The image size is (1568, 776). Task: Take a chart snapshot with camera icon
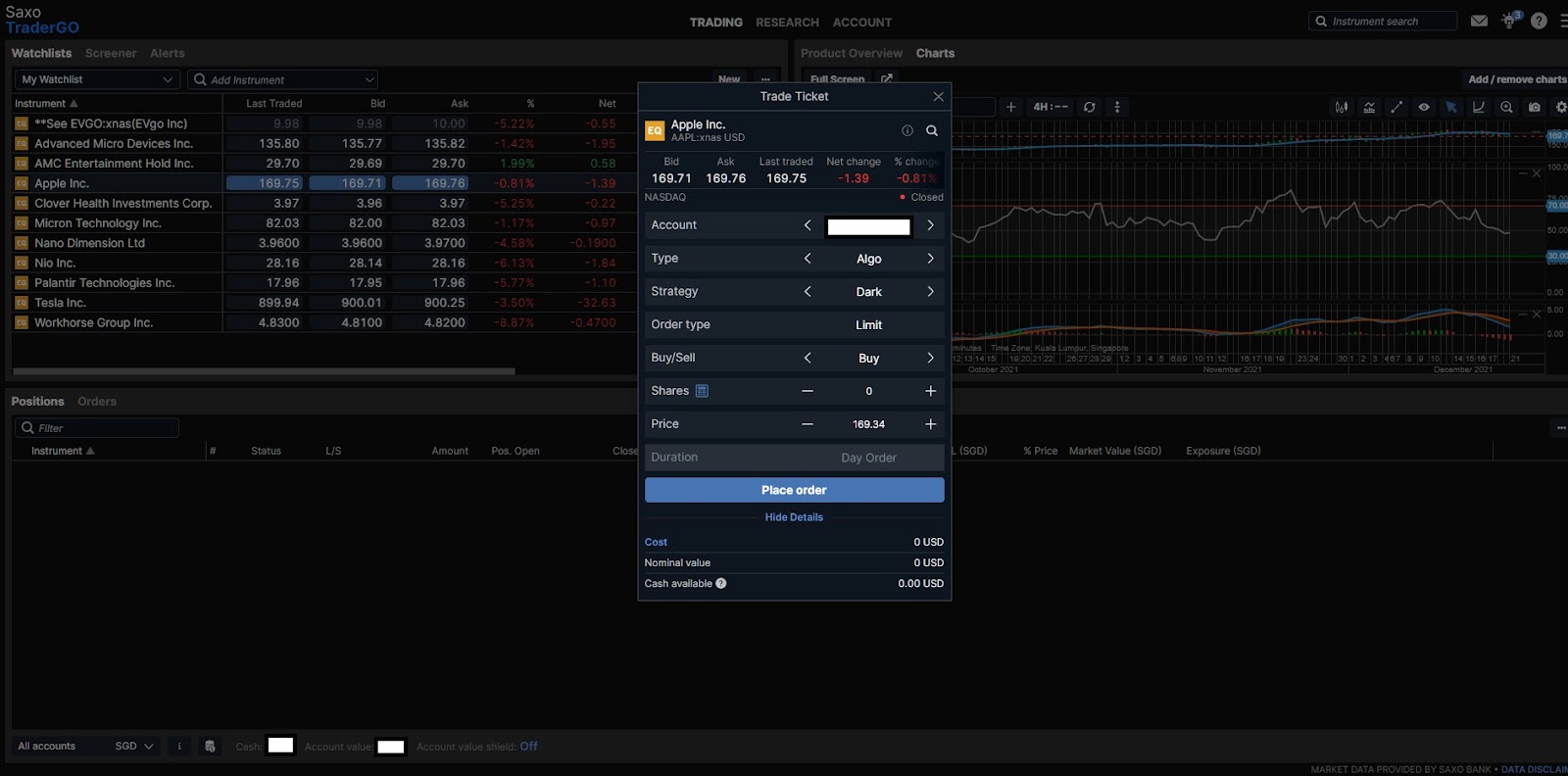[1535, 107]
